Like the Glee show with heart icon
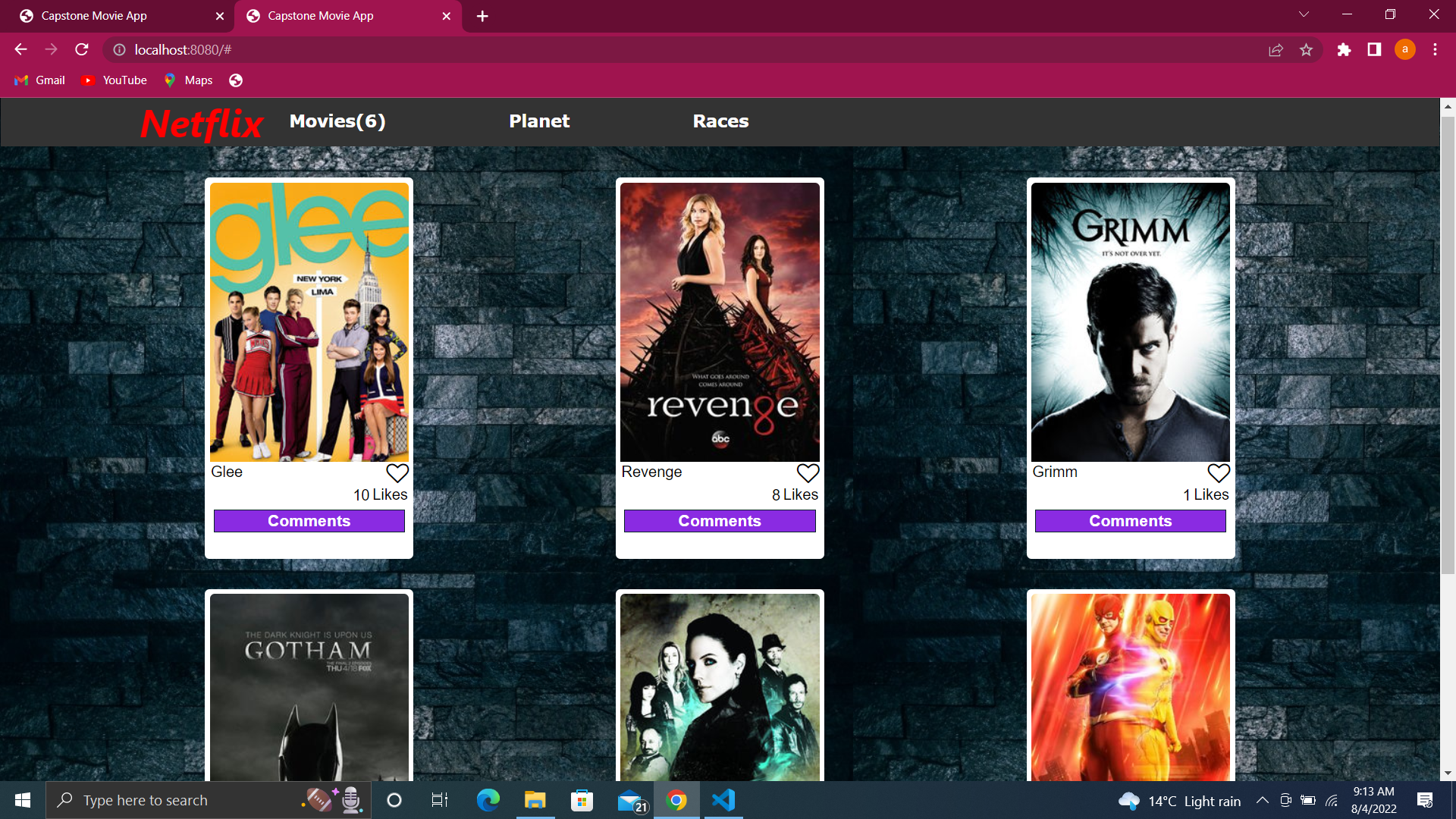This screenshot has width=1456, height=819. point(397,473)
